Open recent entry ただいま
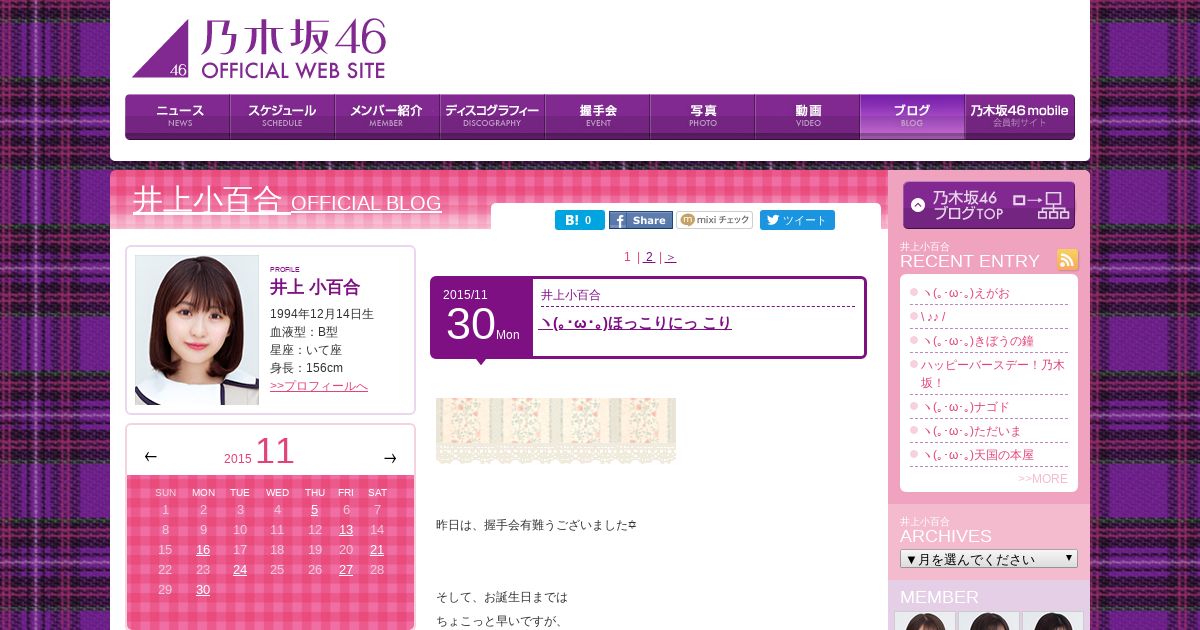1200x630 pixels. [x=972, y=432]
